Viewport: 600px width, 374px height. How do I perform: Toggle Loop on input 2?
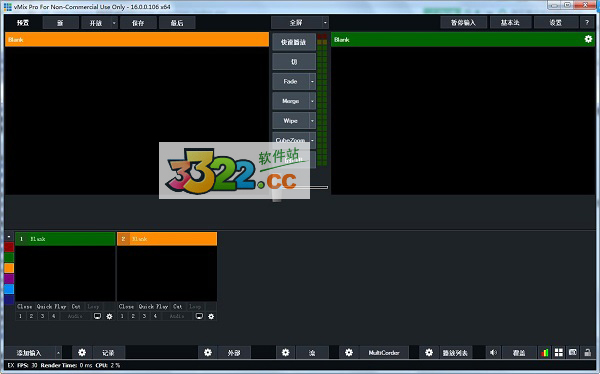(195, 306)
